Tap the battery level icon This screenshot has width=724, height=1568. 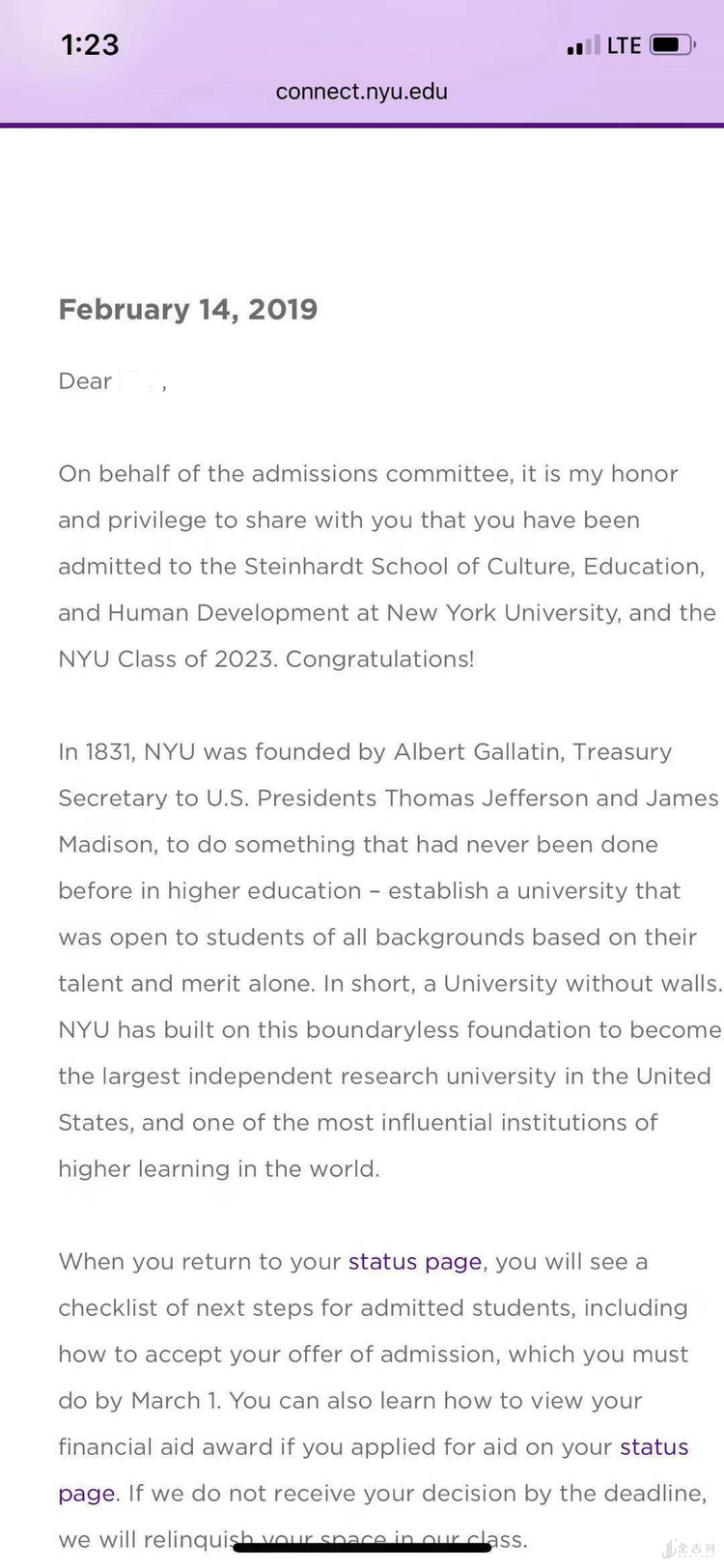(x=672, y=45)
